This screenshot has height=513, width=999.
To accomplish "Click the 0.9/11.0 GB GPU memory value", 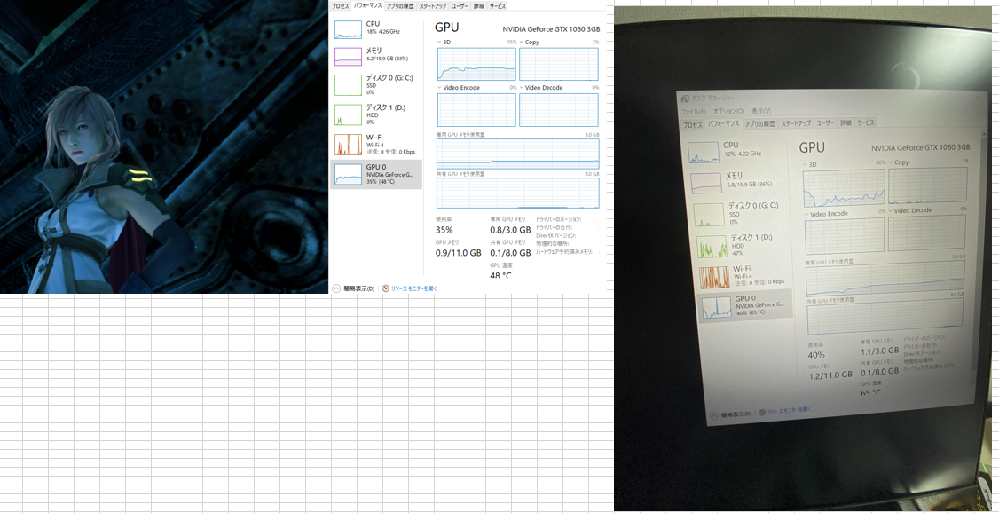I will (459, 253).
